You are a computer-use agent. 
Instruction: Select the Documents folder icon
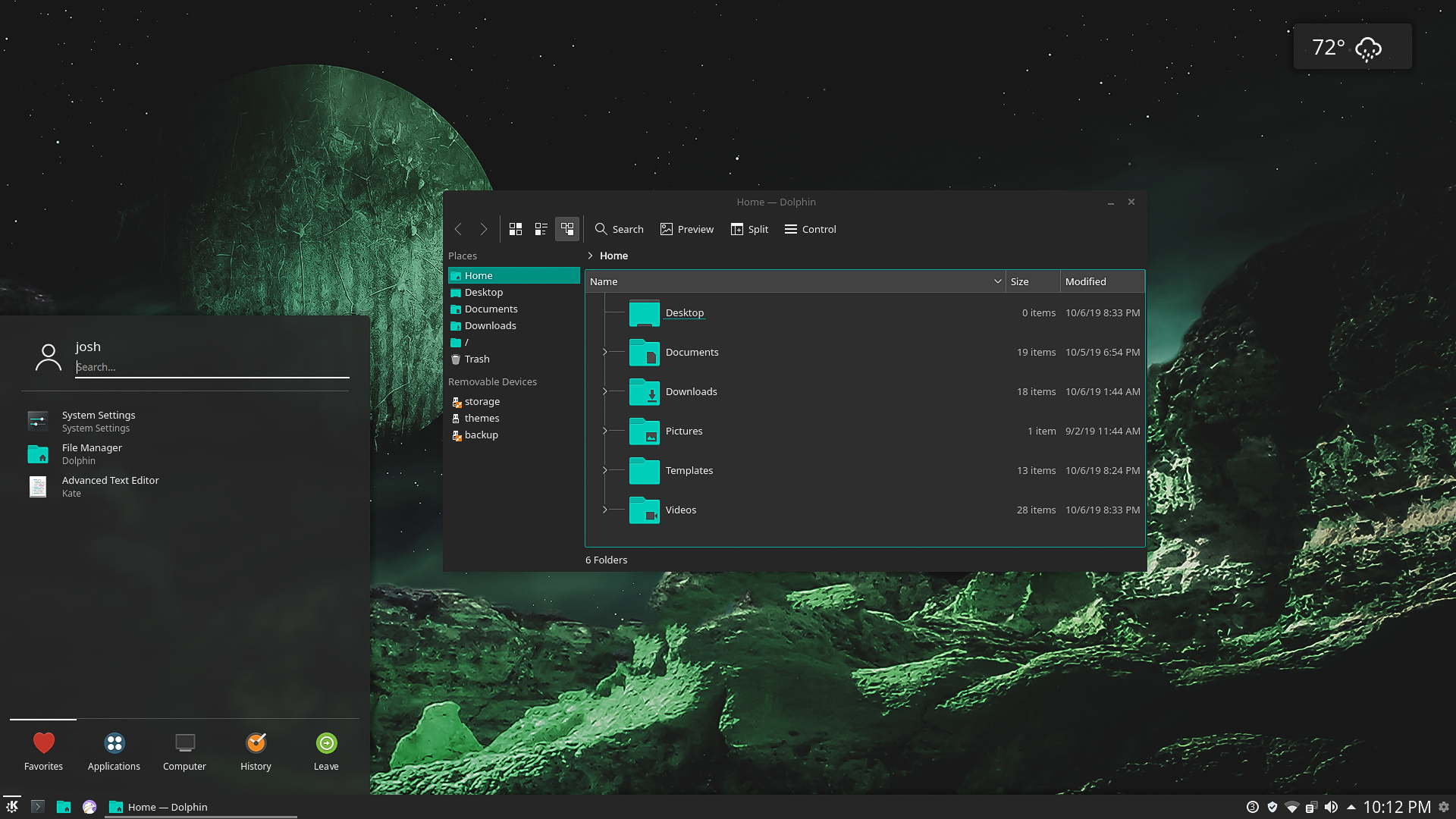[x=645, y=353]
